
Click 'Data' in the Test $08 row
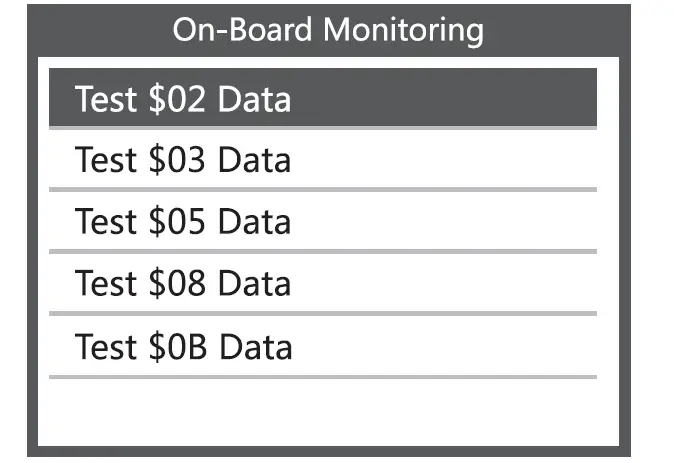click(x=254, y=283)
